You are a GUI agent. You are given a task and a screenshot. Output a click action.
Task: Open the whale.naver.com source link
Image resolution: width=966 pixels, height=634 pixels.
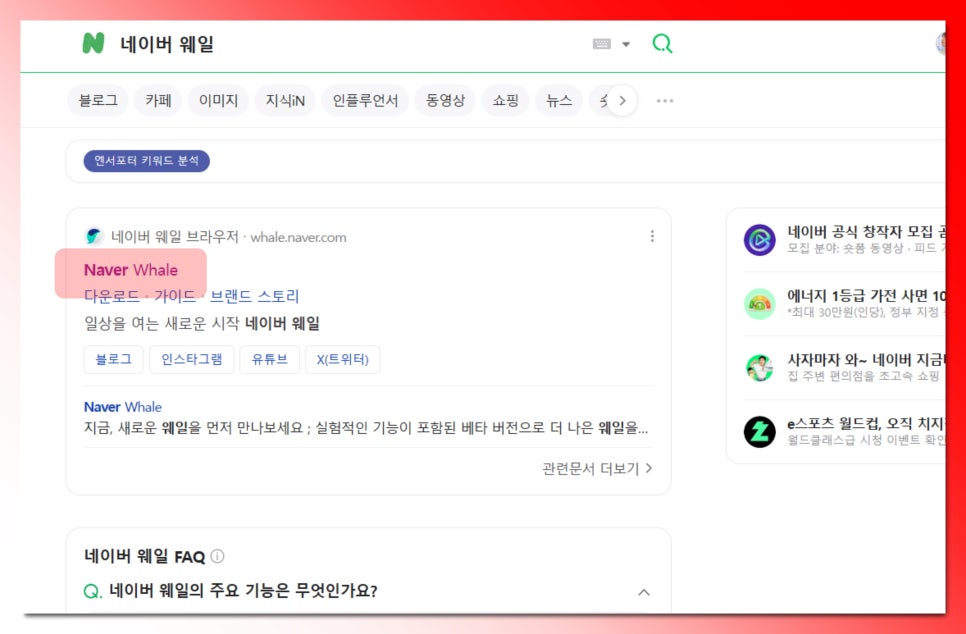coord(298,237)
